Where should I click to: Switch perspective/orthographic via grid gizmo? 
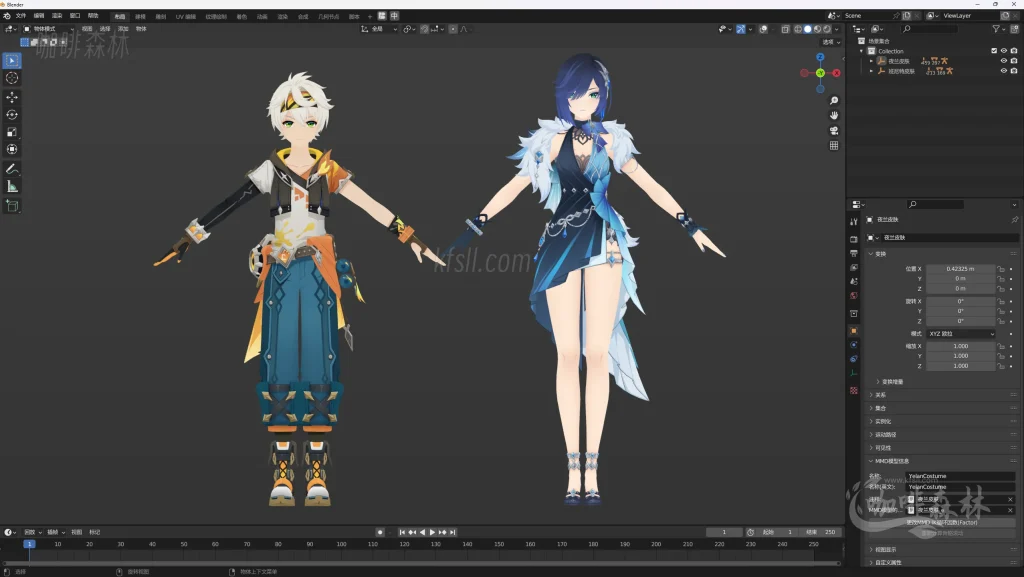834,146
